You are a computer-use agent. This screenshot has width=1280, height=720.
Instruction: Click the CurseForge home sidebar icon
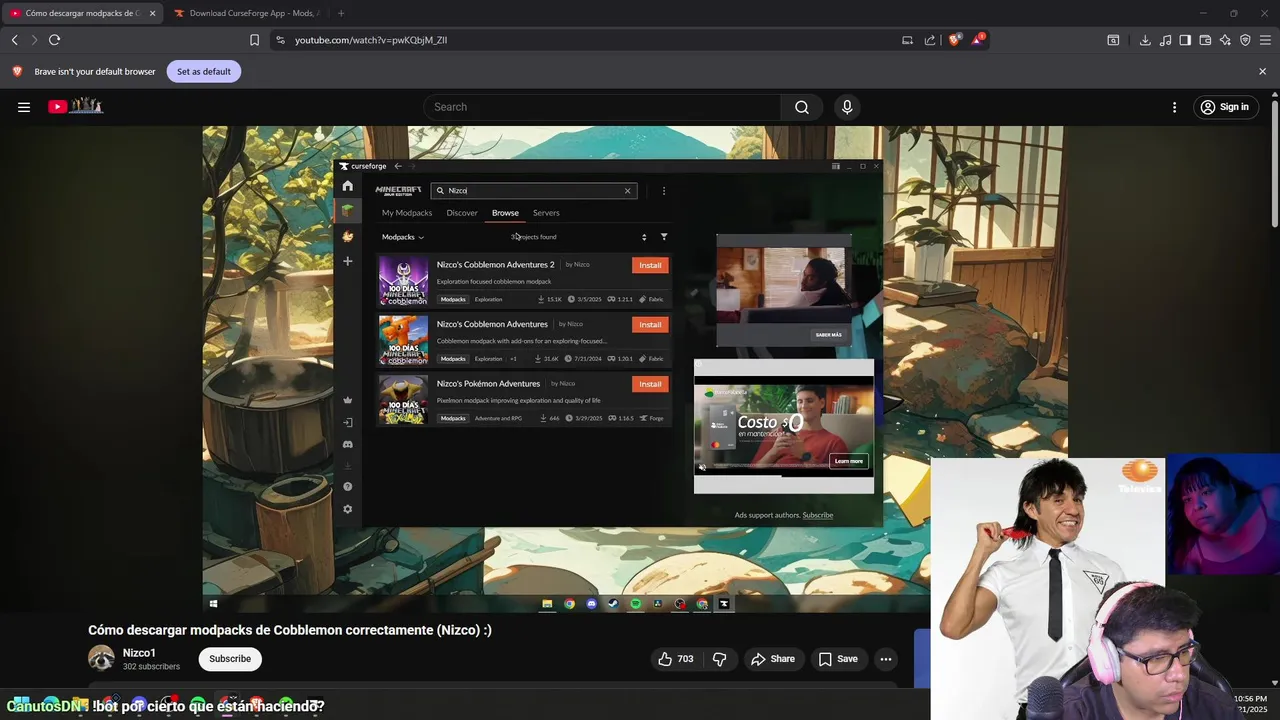(347, 186)
